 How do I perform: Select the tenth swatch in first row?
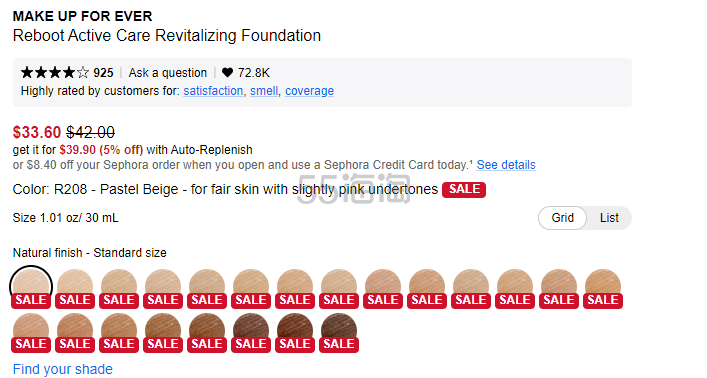[427, 288]
